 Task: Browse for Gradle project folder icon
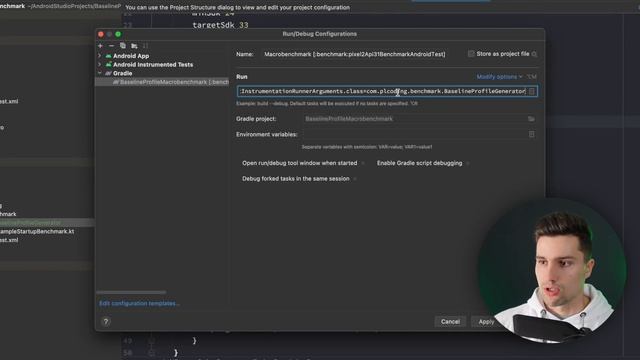coord(531,119)
